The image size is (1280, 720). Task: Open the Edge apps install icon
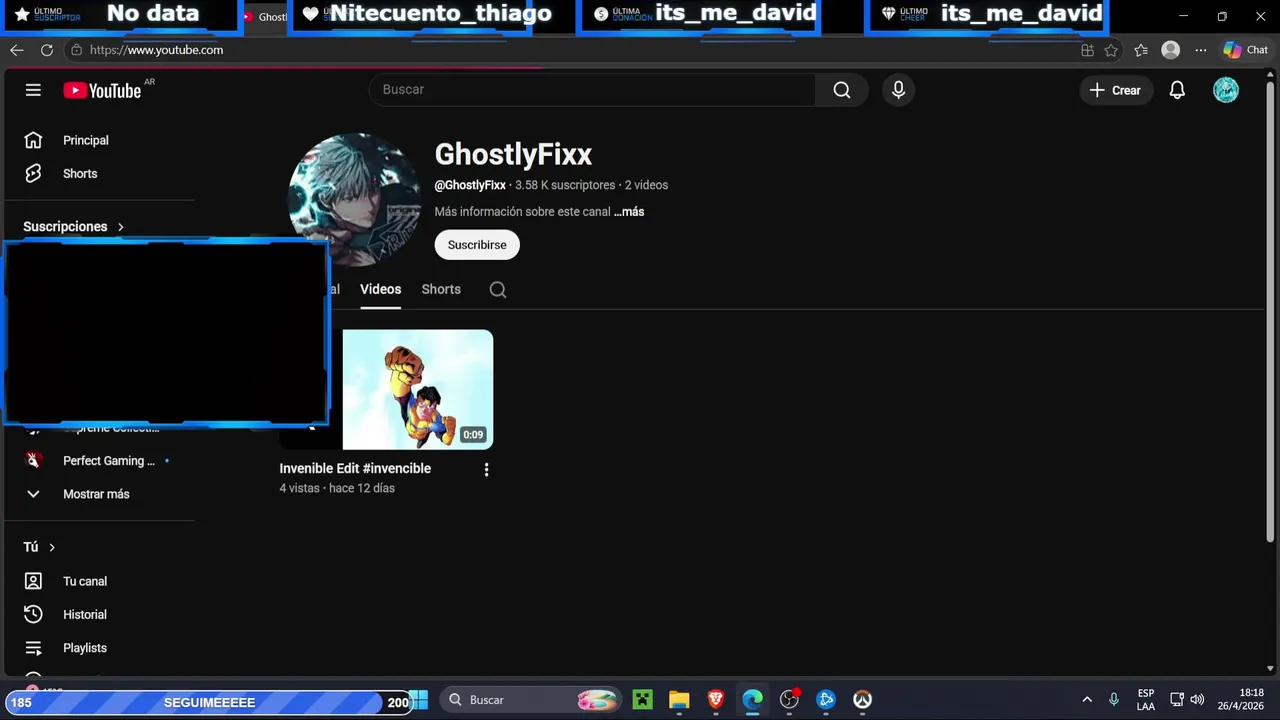[x=1087, y=50]
